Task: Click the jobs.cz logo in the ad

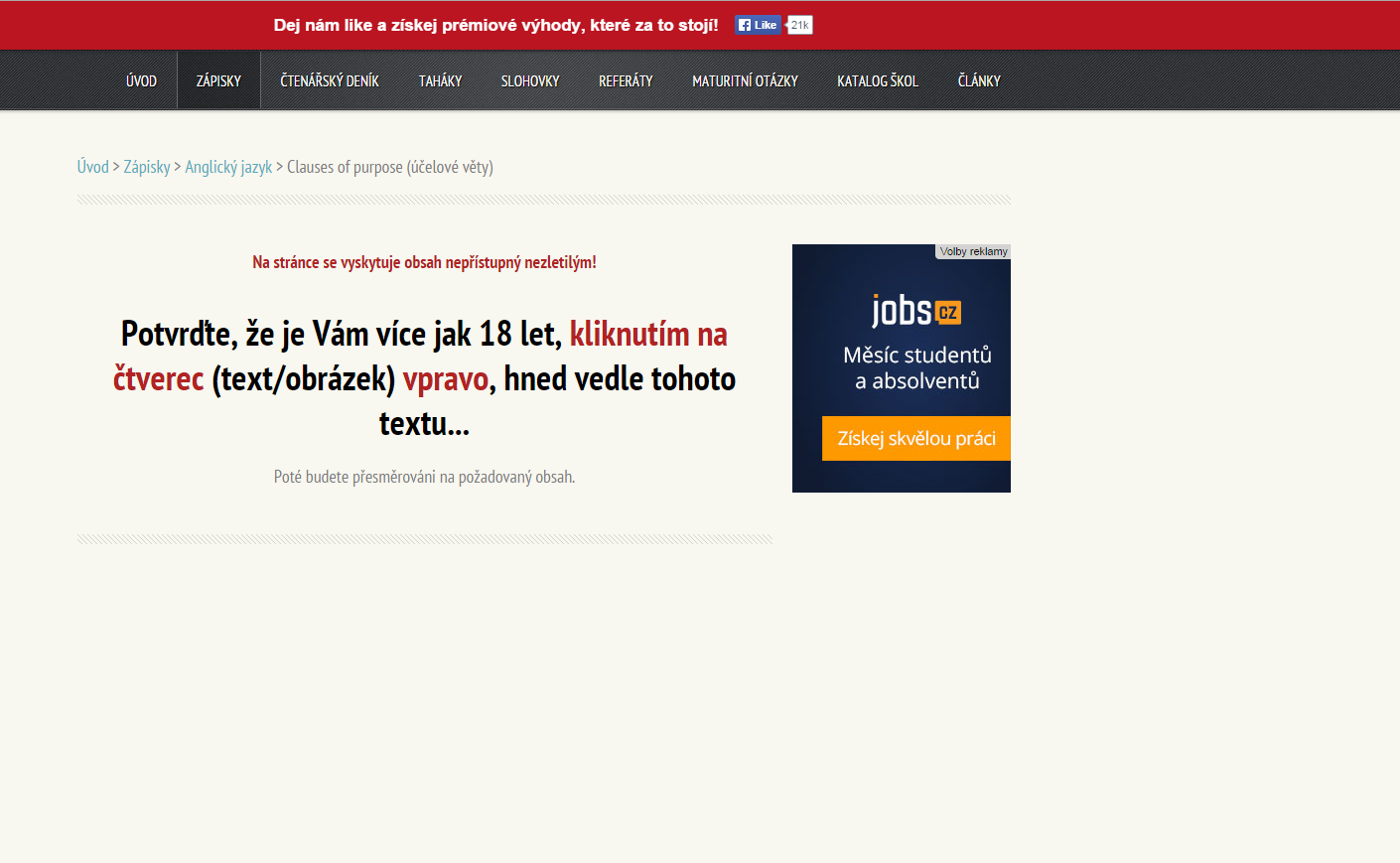Action: point(915,311)
